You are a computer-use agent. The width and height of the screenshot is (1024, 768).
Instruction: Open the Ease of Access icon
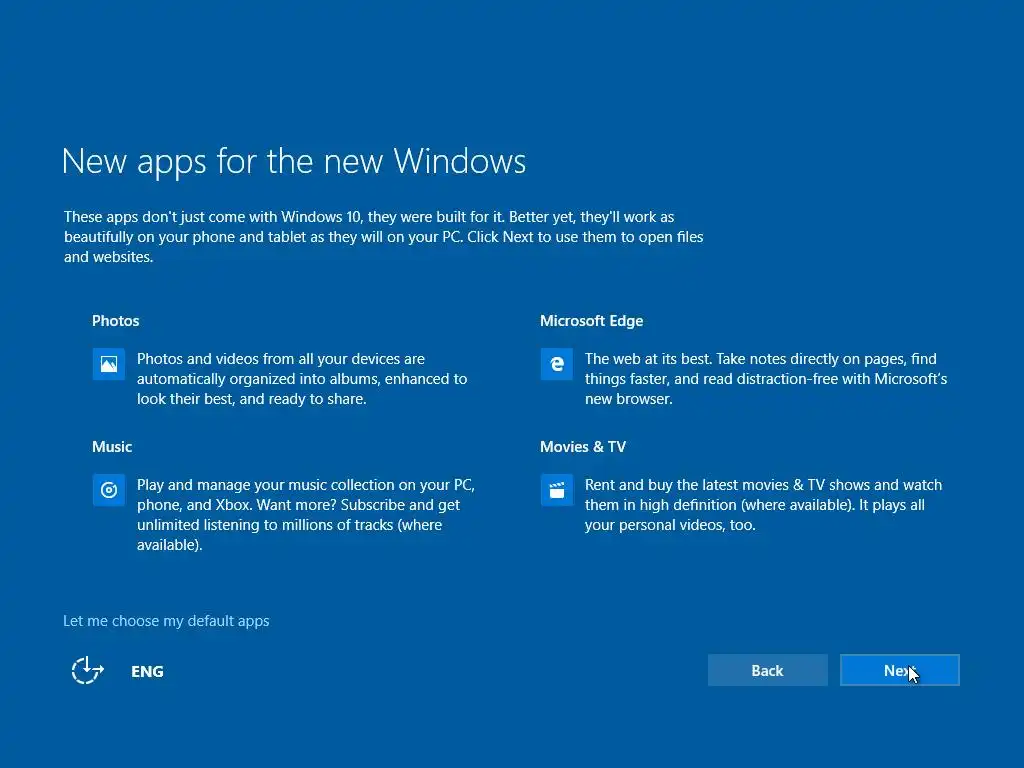point(88,671)
